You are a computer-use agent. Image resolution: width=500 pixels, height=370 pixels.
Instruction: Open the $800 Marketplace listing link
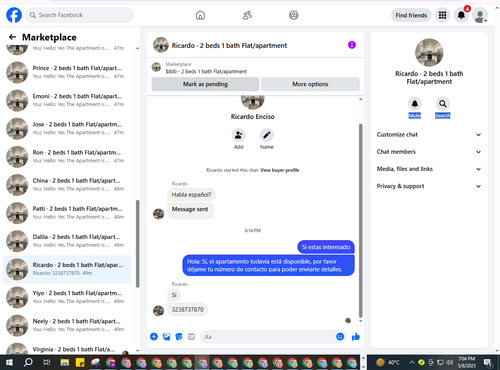pyautogui.click(x=206, y=71)
